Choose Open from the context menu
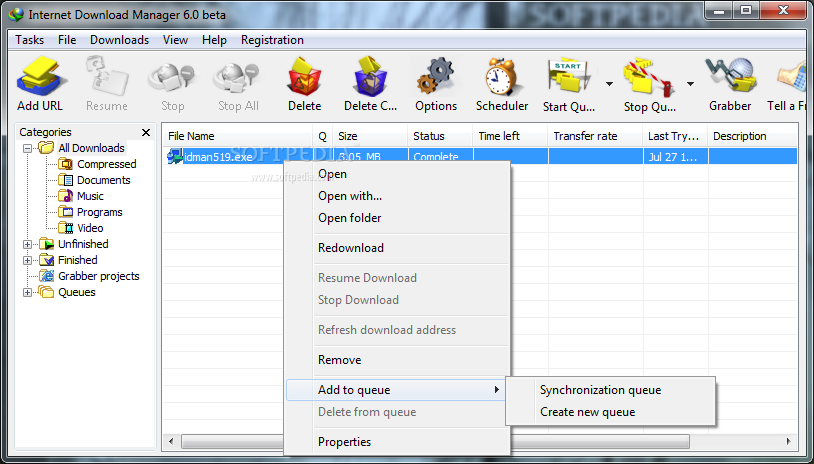Viewport: 814px width, 464px height. pyautogui.click(x=397, y=174)
